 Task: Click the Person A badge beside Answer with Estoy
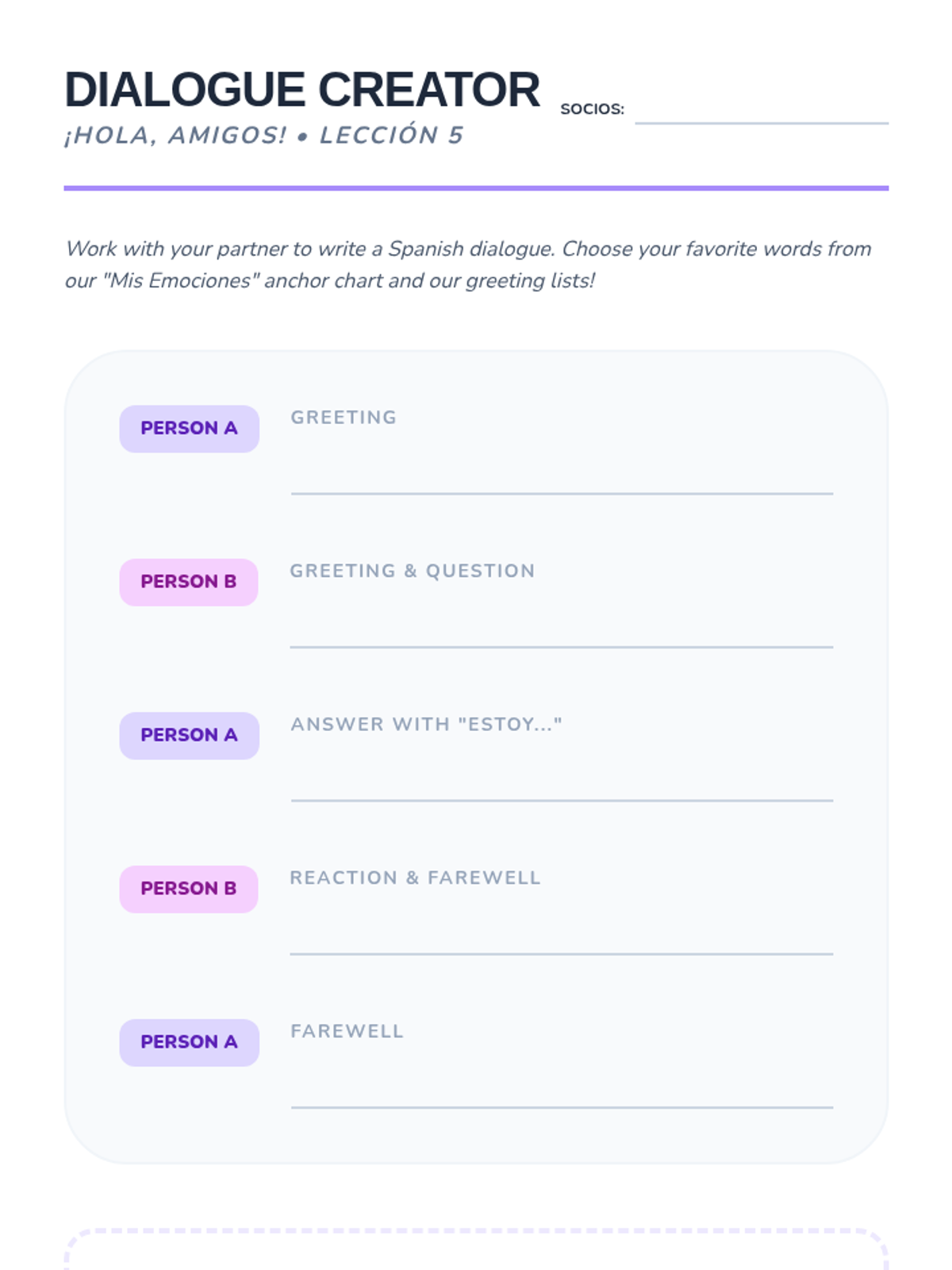pos(190,736)
